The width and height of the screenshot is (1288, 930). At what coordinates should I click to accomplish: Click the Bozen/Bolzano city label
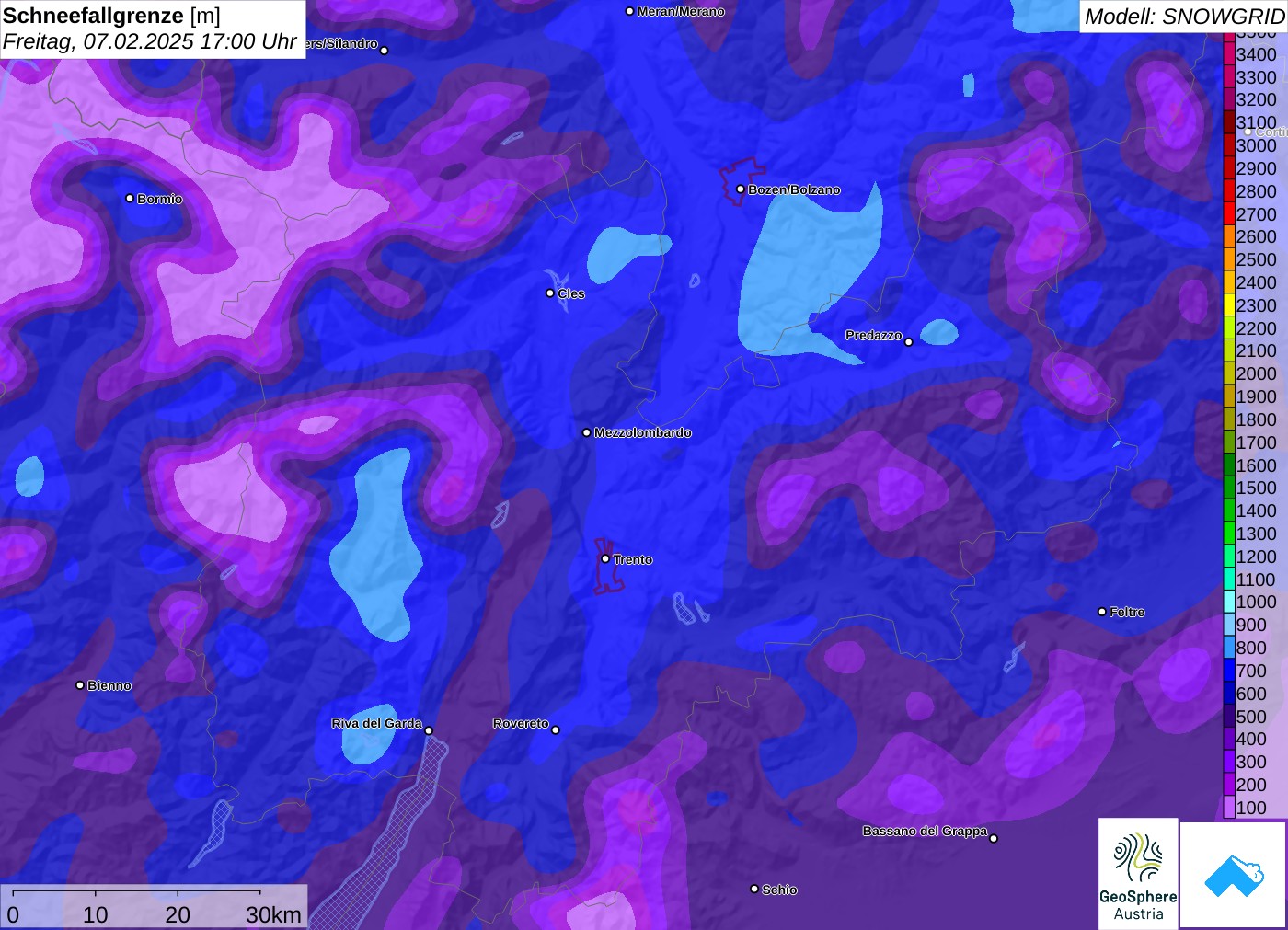click(x=794, y=189)
